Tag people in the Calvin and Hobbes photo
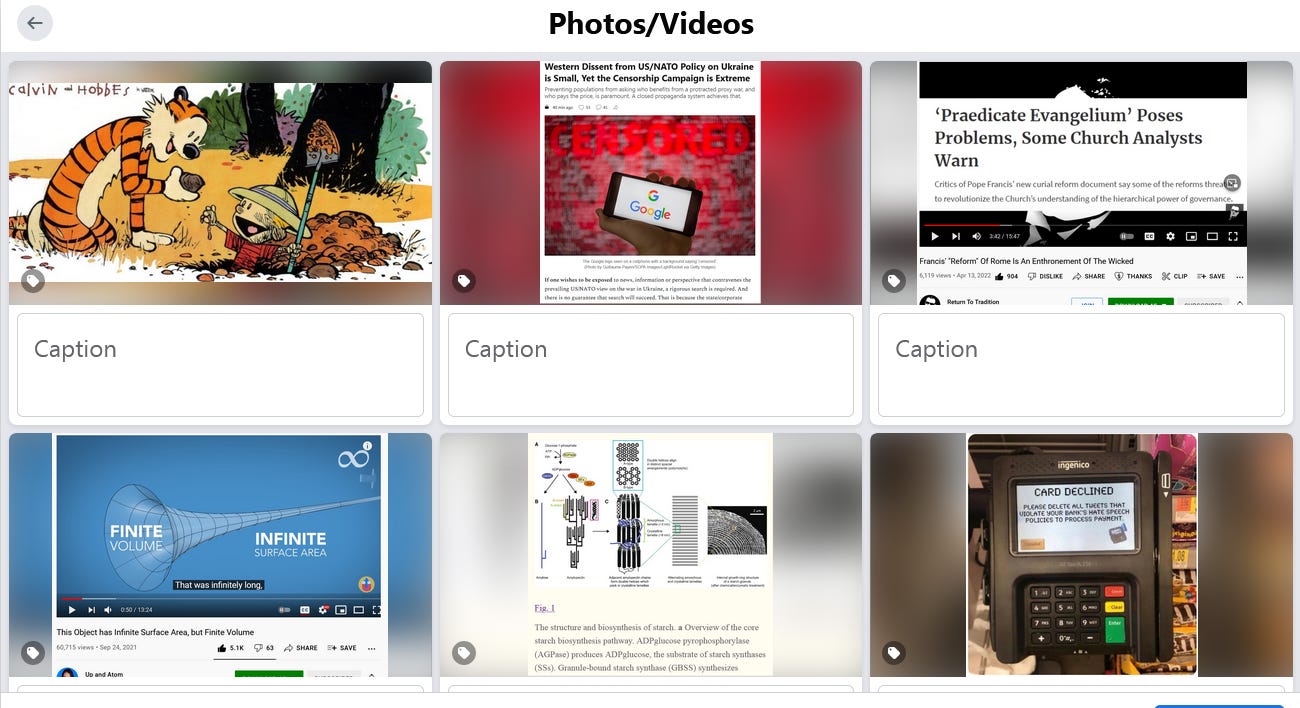 click(x=33, y=282)
